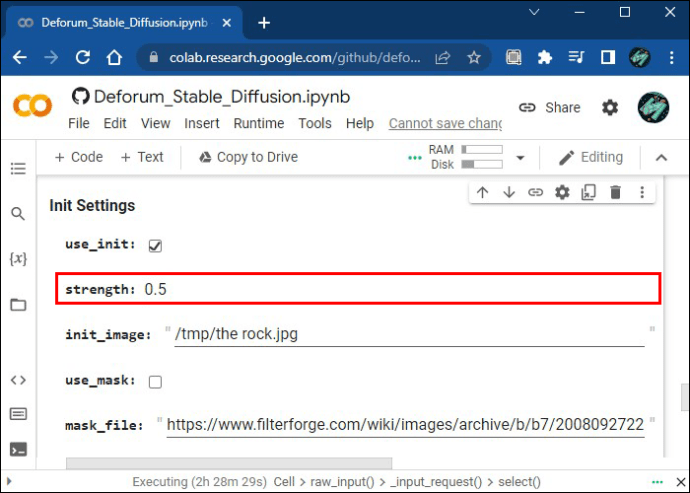Enable the use_mask checkbox
This screenshot has height=493, width=690.
tap(155, 382)
